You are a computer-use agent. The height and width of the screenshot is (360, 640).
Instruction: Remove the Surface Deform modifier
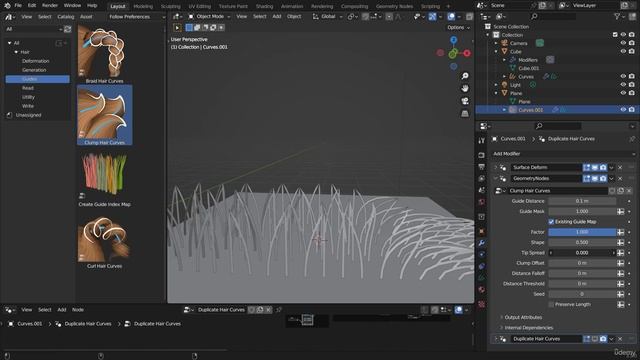[620, 168]
